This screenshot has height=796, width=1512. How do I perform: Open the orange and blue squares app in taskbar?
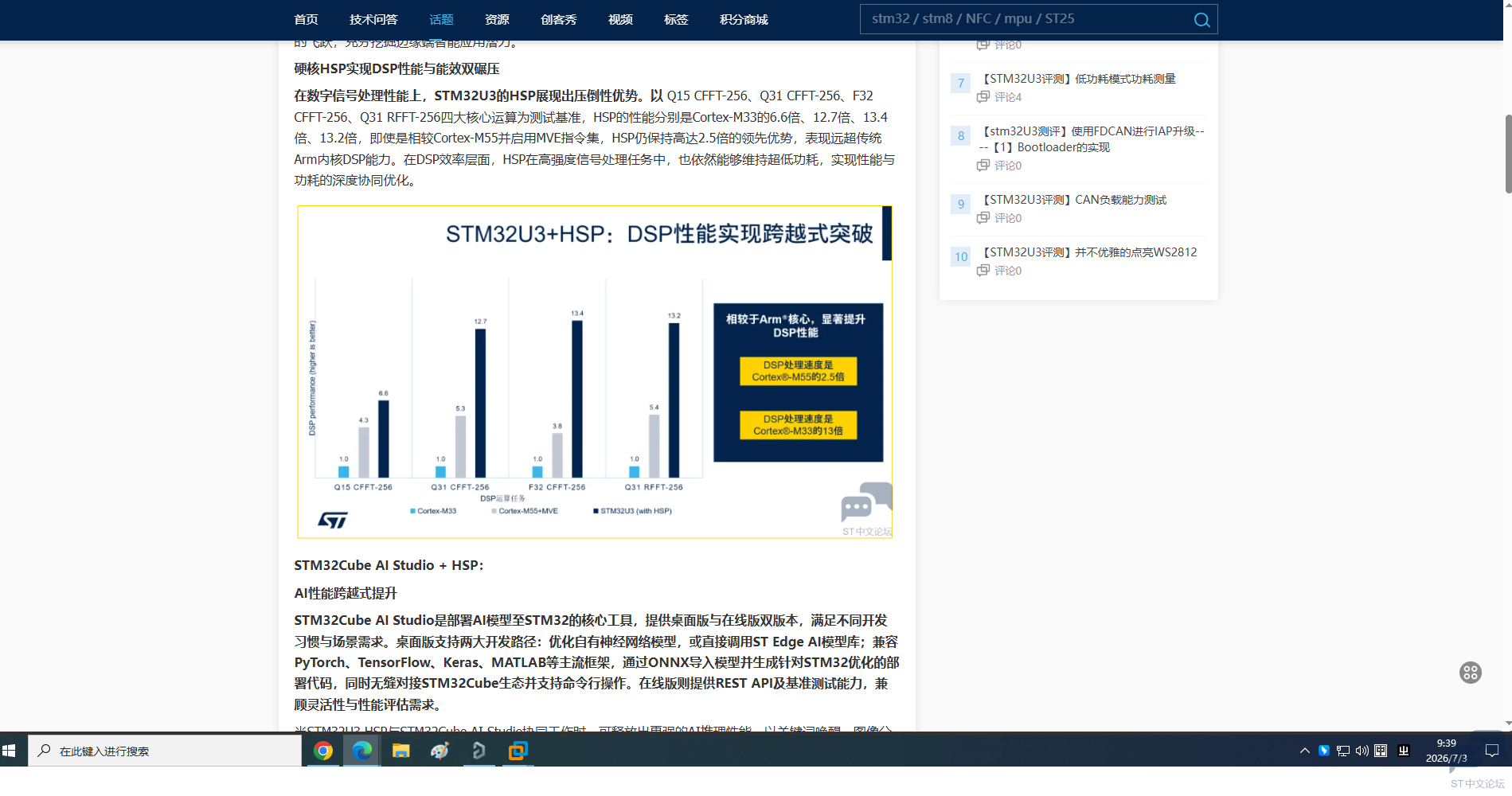point(518,751)
